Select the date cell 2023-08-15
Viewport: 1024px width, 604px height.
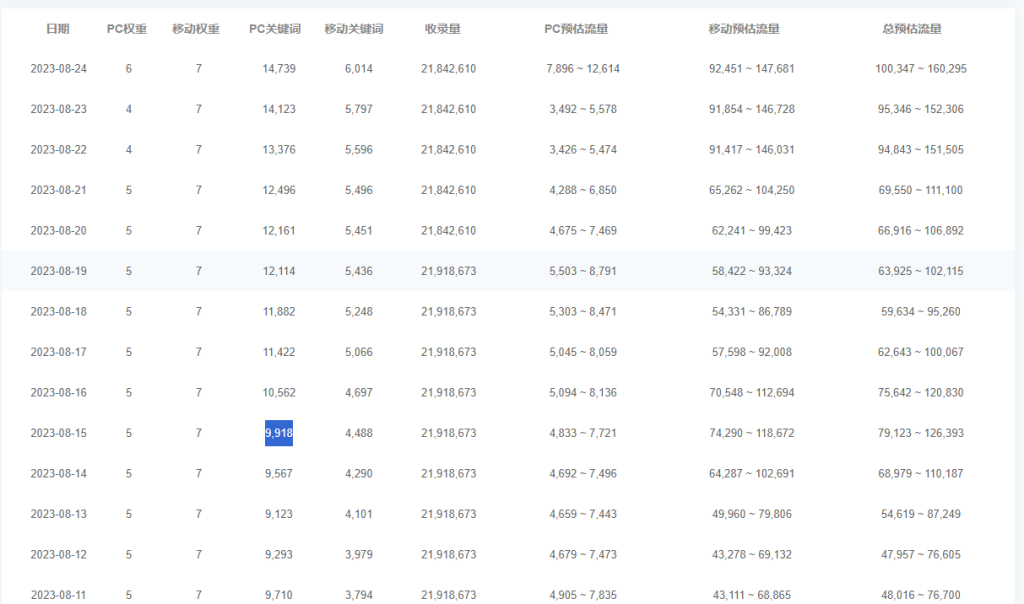point(58,433)
